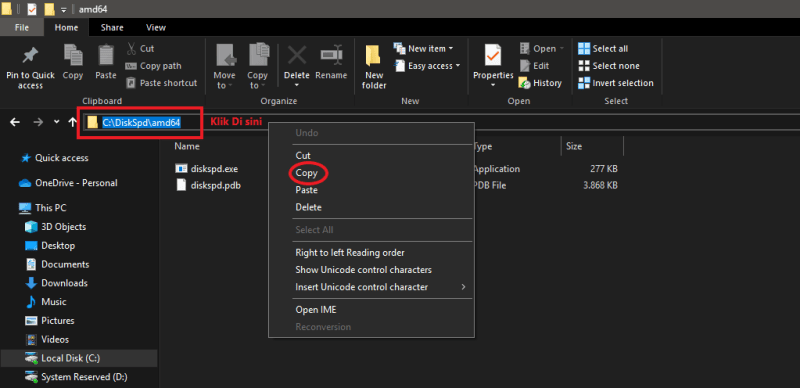The image size is (800, 388).
Task: Click Copy path in Clipboard group
Action: click(x=154, y=66)
